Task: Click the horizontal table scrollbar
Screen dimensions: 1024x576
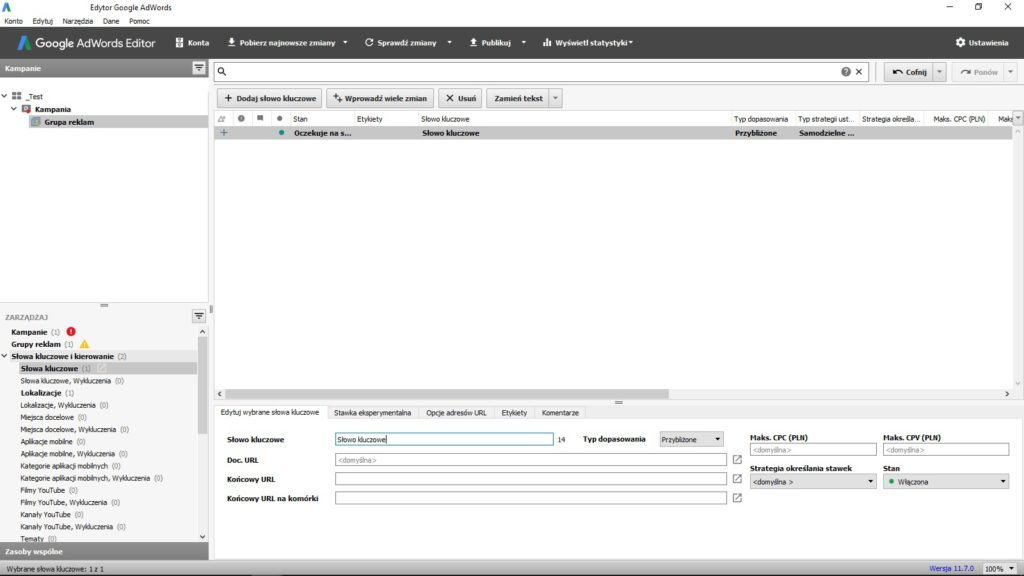Action: tap(447, 394)
